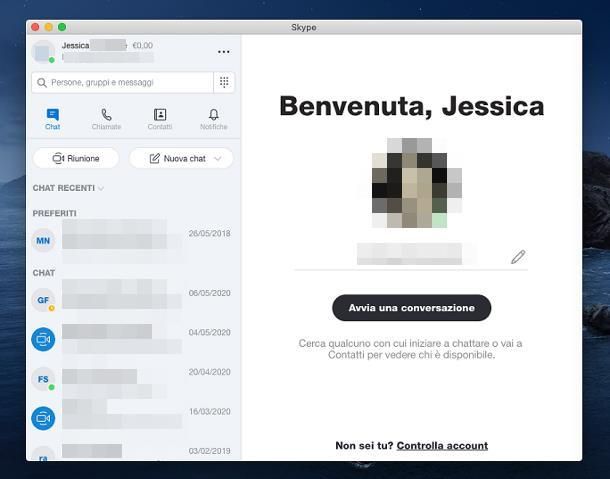
Task: Click the Jessica name in the header
Action: 75,46
